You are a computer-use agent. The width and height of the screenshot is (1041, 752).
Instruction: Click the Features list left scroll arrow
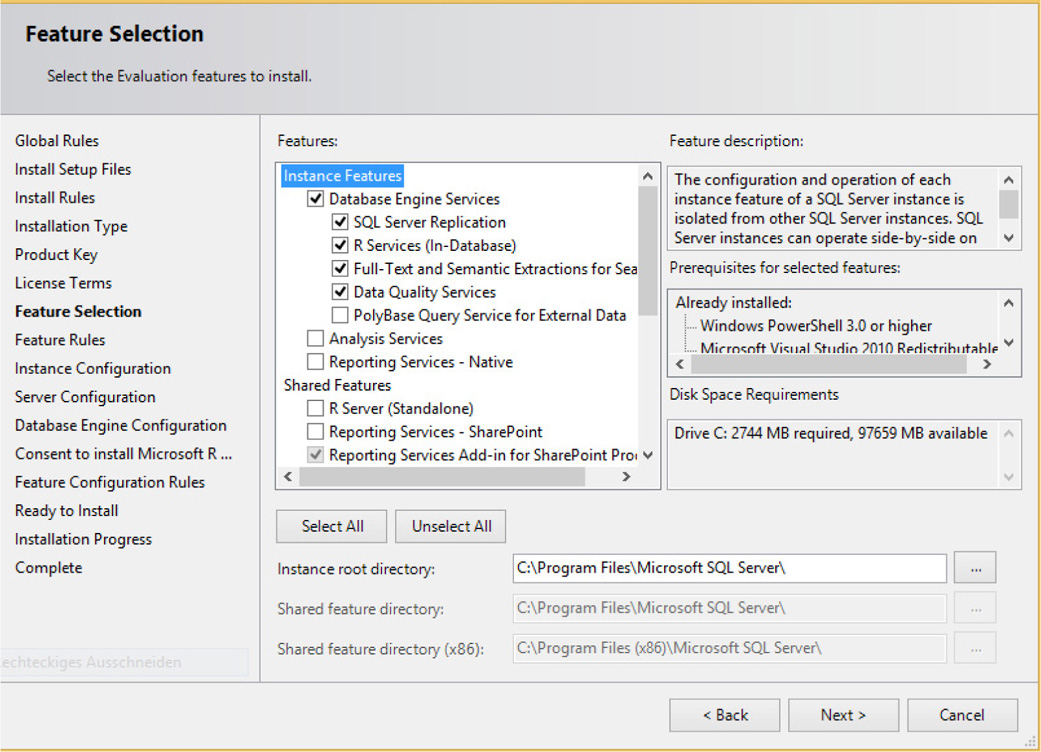(x=287, y=477)
